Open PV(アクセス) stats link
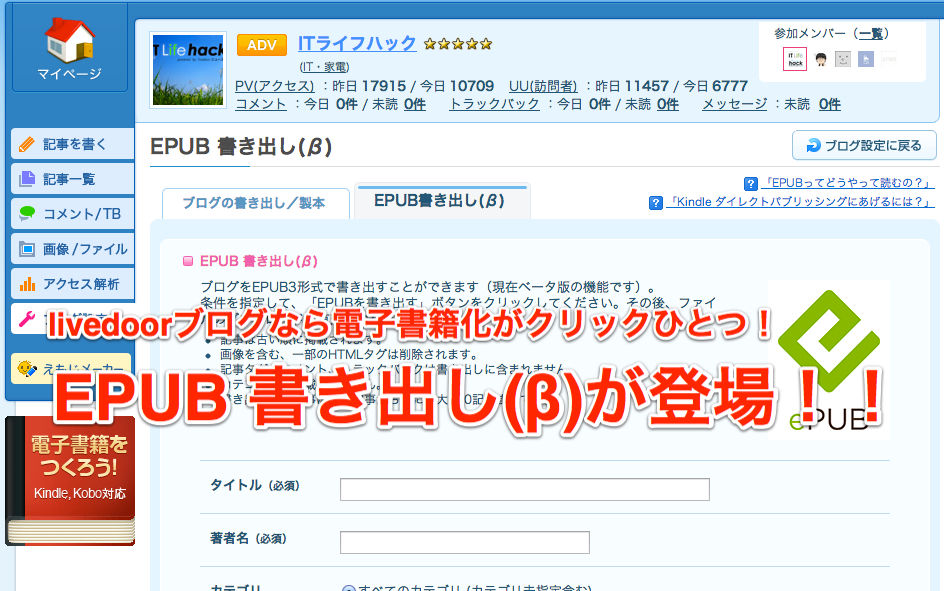The height and width of the screenshot is (591, 944). click(275, 86)
